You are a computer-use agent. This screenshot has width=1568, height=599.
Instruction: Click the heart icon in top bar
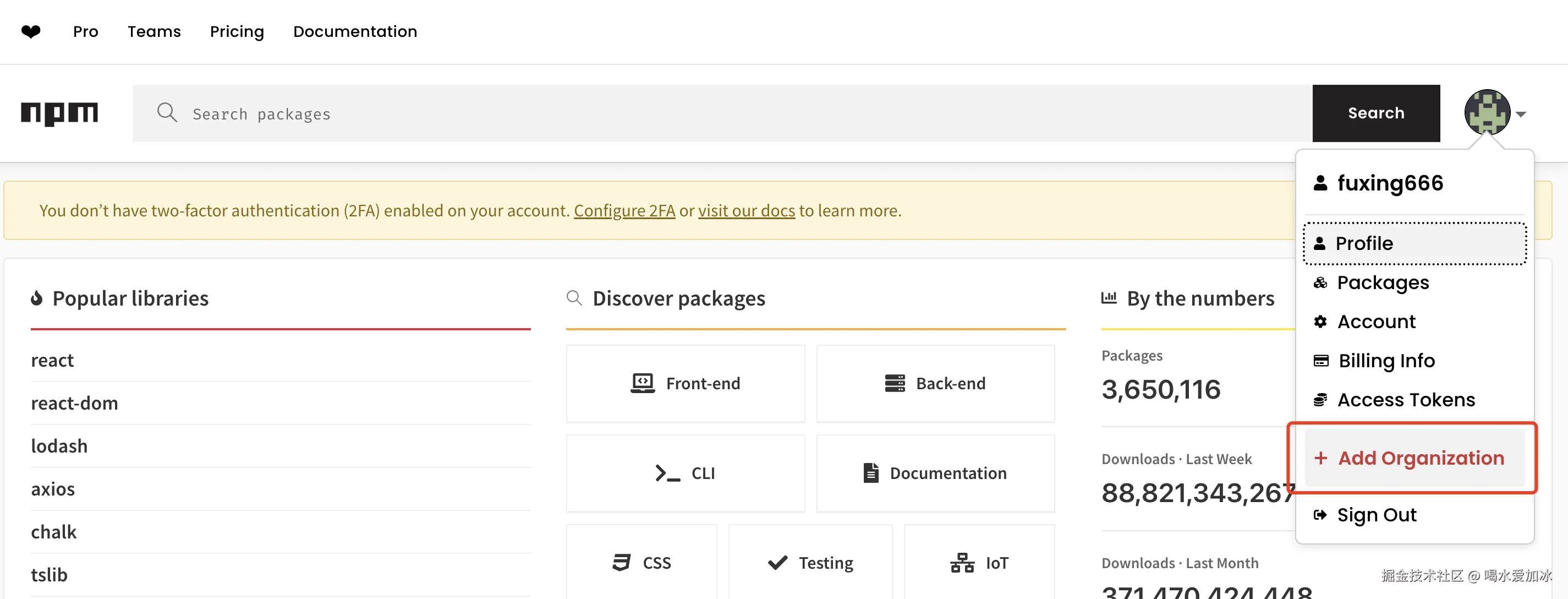click(x=30, y=32)
